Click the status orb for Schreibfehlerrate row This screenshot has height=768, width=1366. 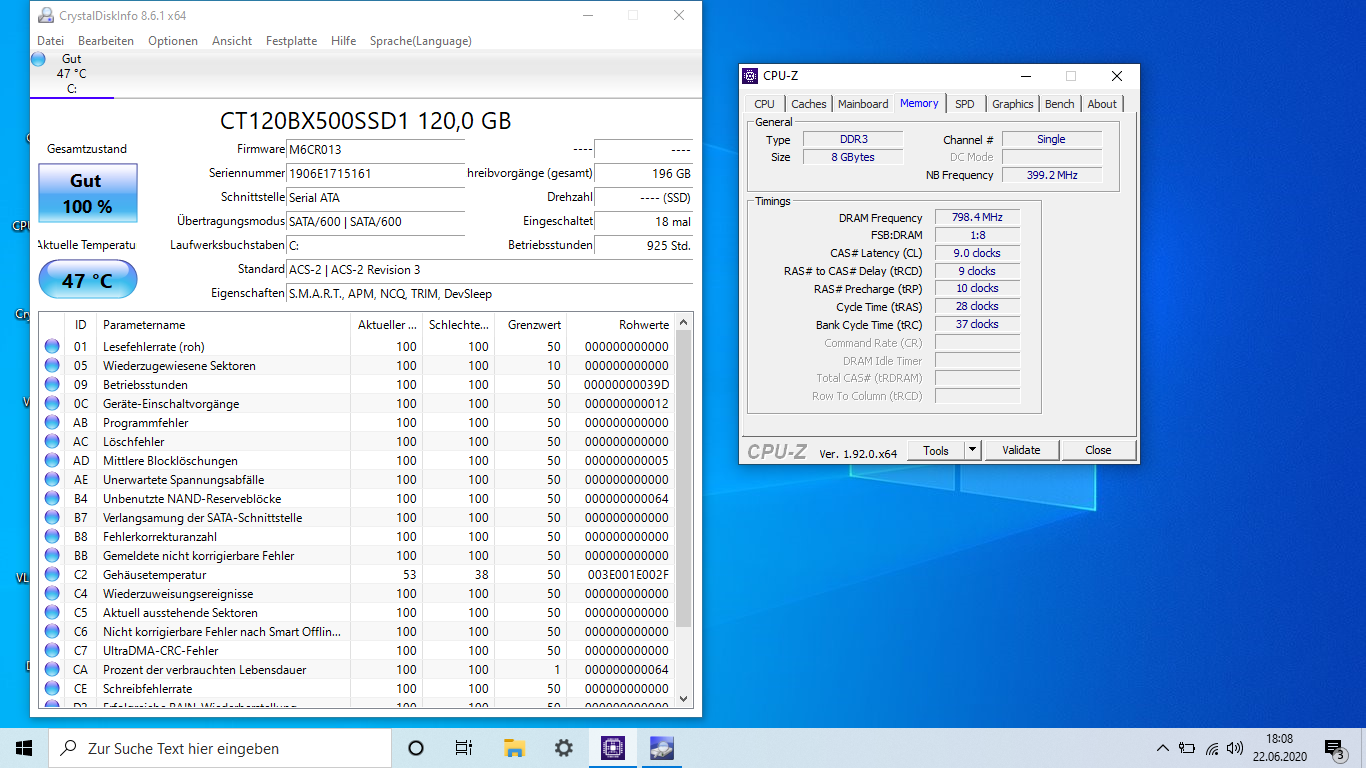coord(52,688)
